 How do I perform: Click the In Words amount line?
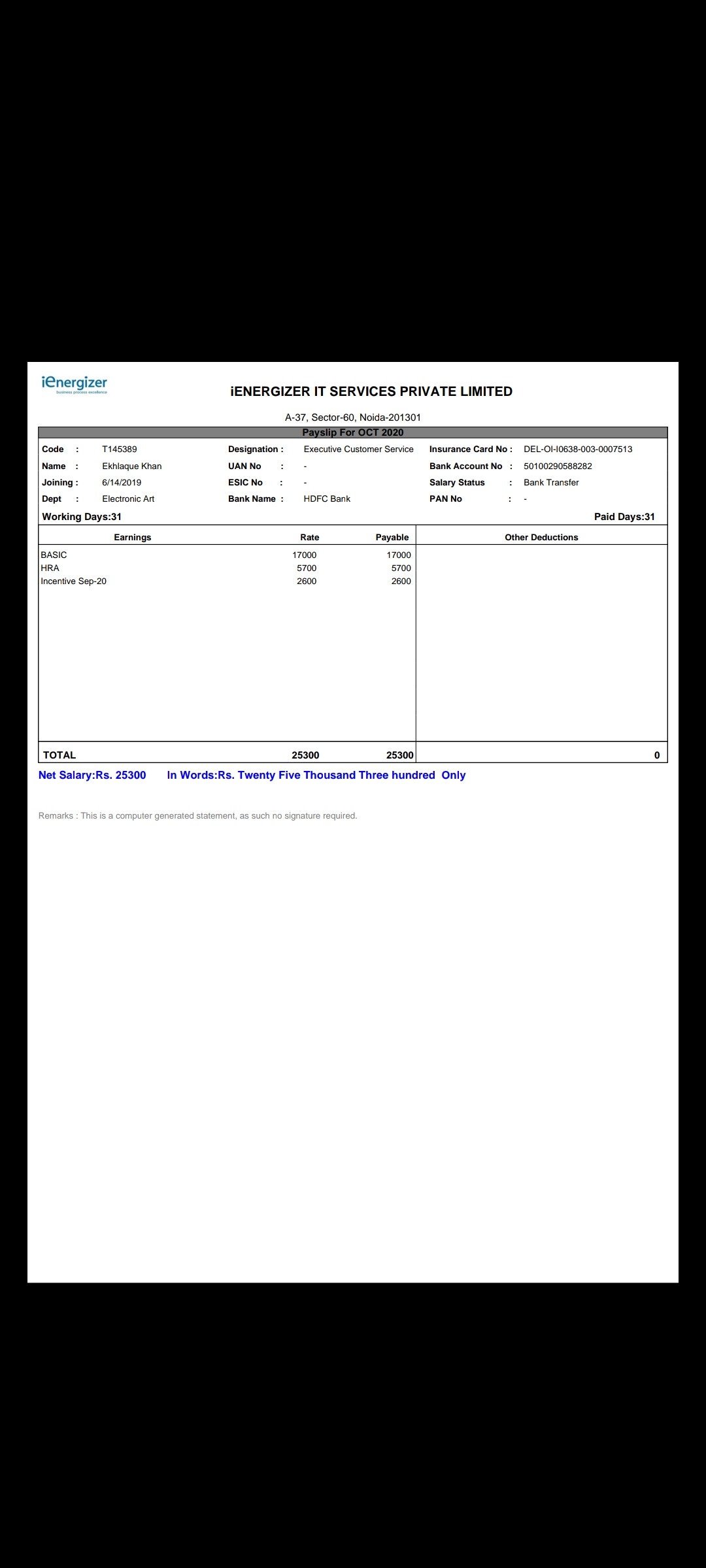click(x=316, y=776)
